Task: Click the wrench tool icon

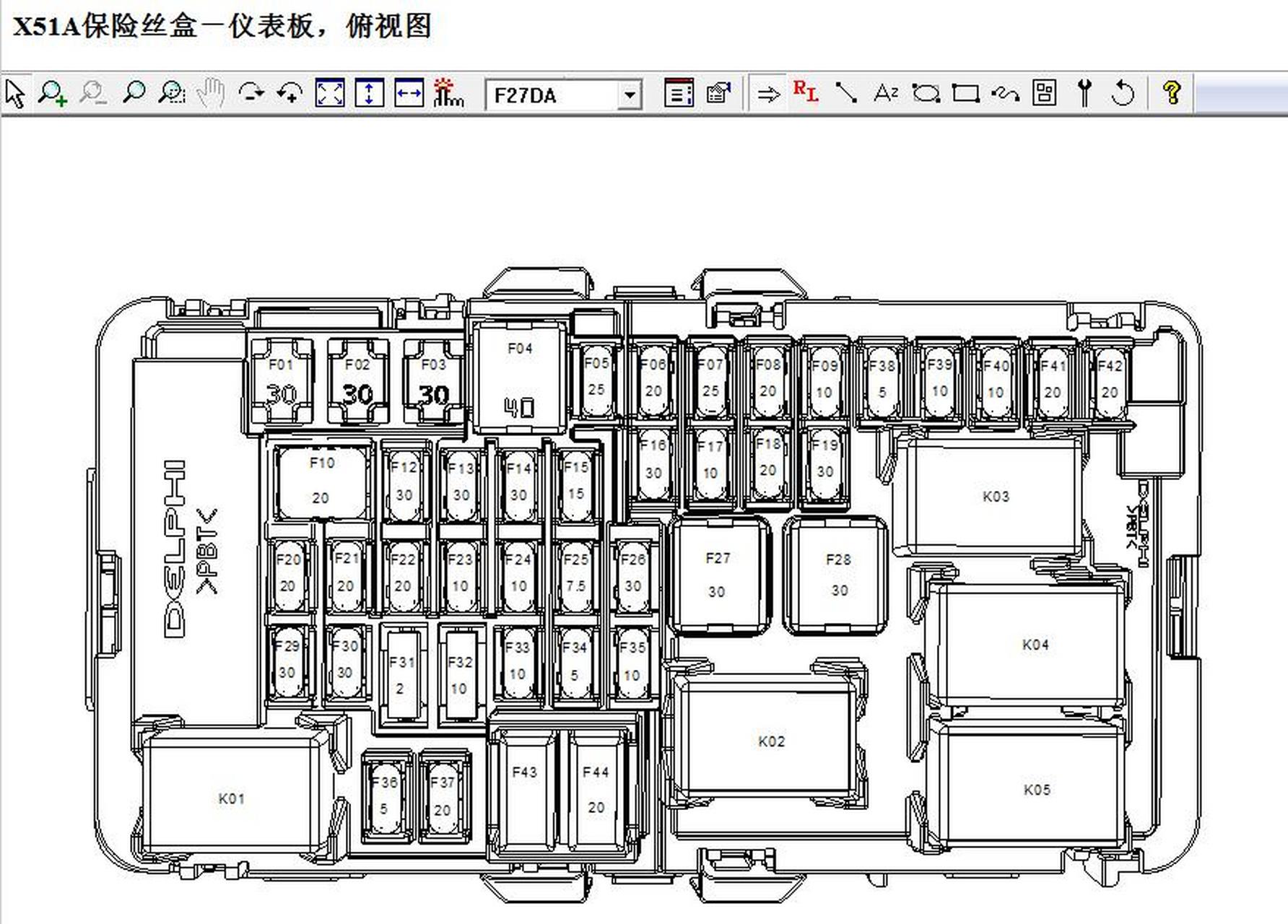Action: coord(1084,94)
